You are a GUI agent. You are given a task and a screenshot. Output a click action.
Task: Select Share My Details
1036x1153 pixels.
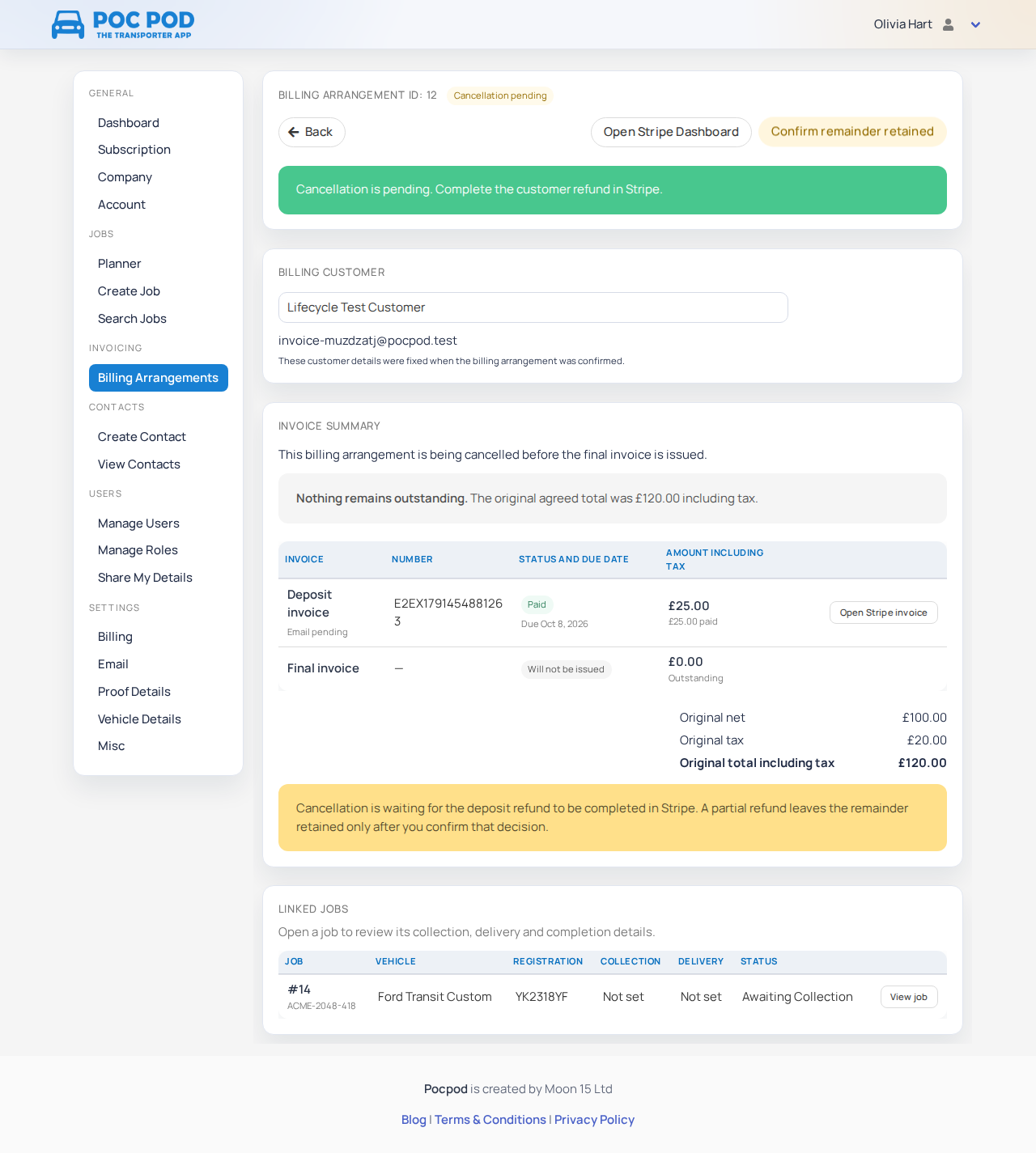click(145, 578)
